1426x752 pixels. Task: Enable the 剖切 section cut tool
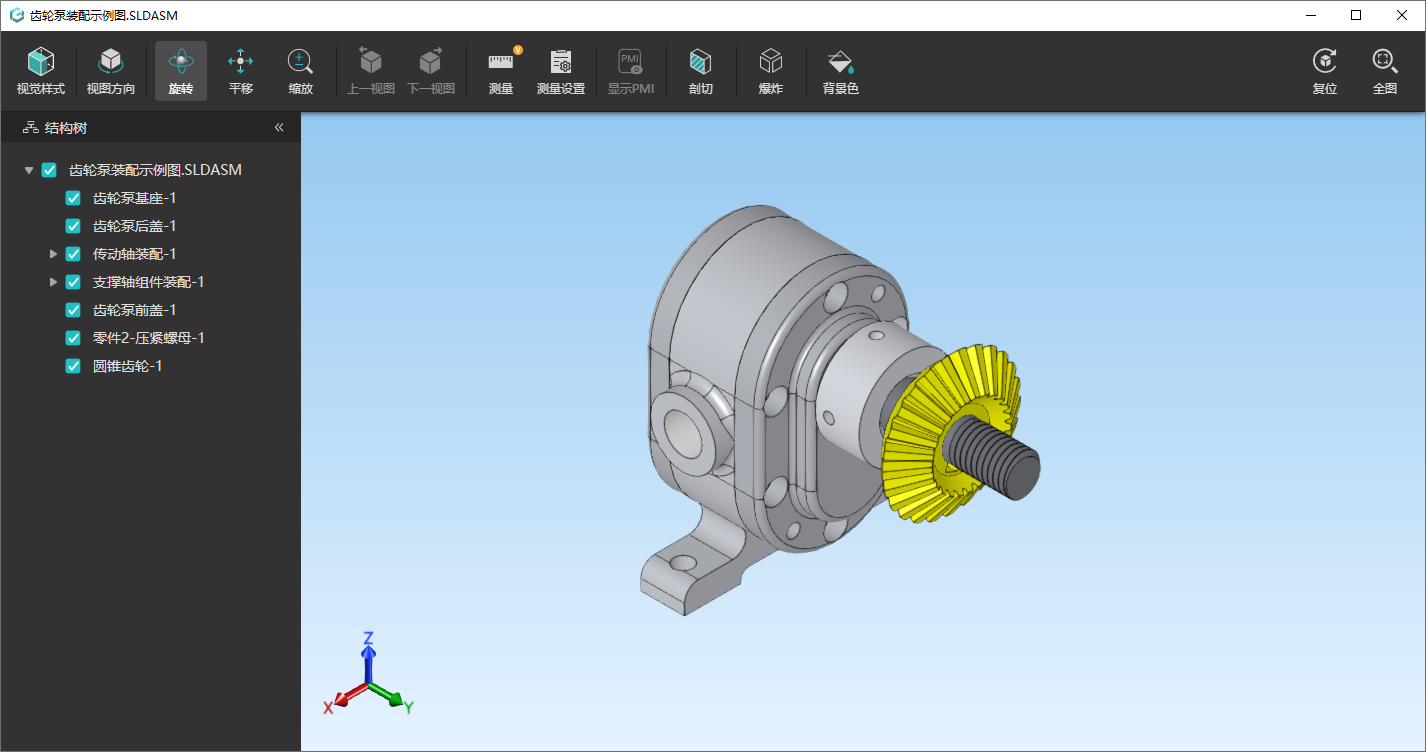(700, 71)
